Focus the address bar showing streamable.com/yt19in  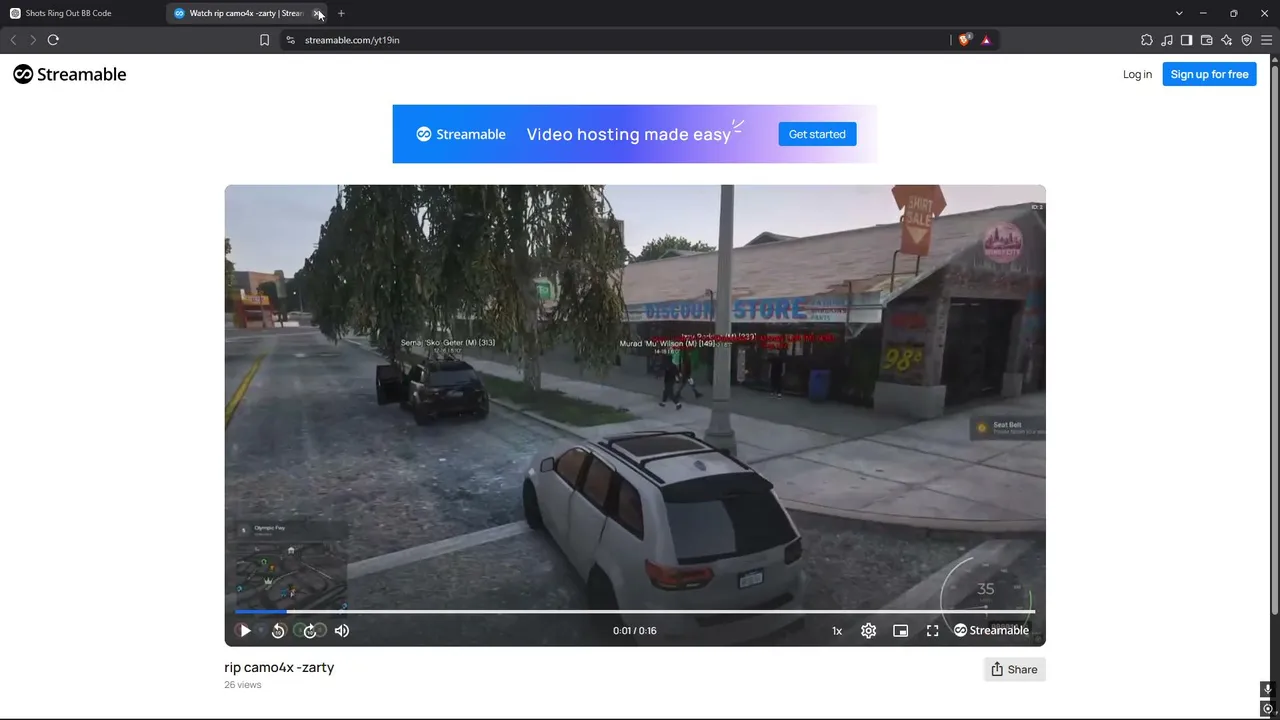click(615, 40)
